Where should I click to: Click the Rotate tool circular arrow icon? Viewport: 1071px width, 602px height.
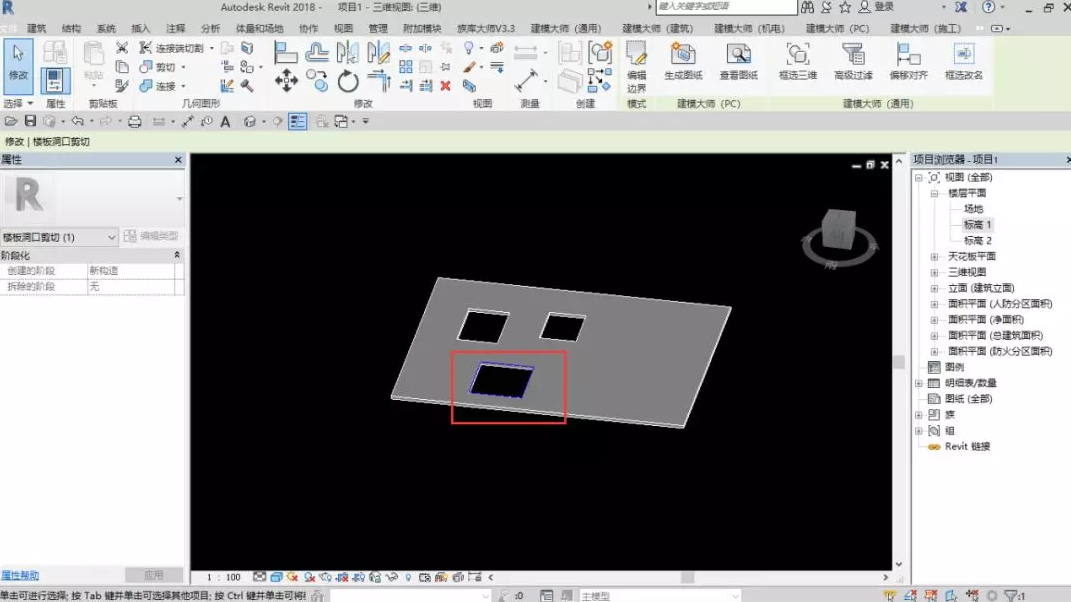click(347, 81)
